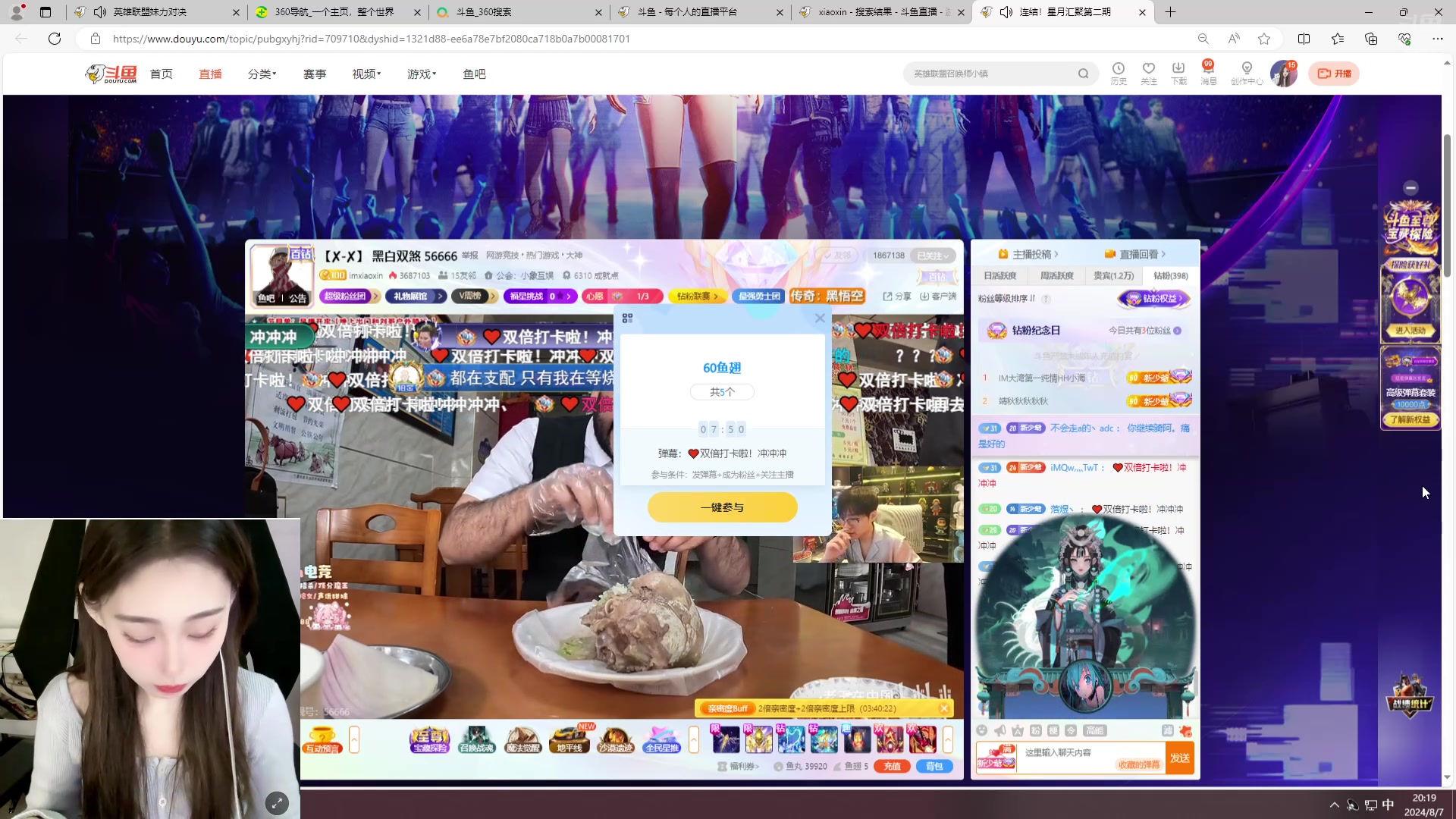Screen dimensions: 1456x819
Task: Click the 钻粉权益 button
Action: point(1154,299)
